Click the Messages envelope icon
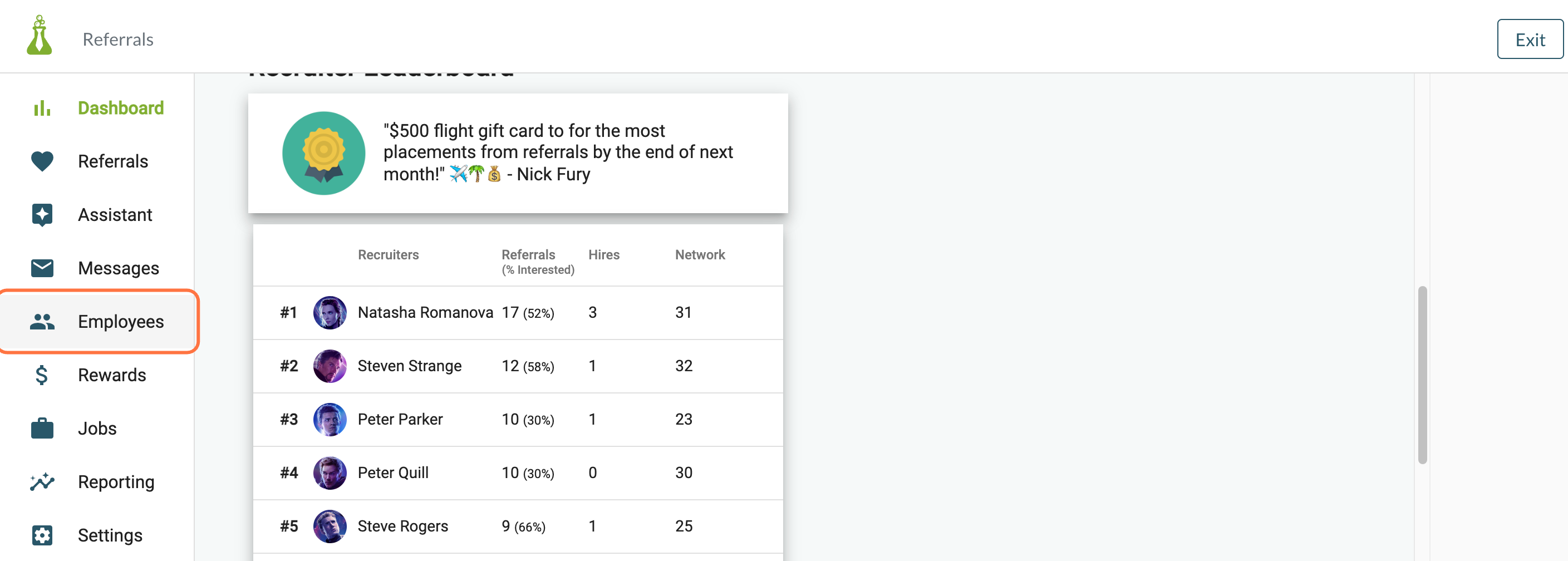 [42, 268]
